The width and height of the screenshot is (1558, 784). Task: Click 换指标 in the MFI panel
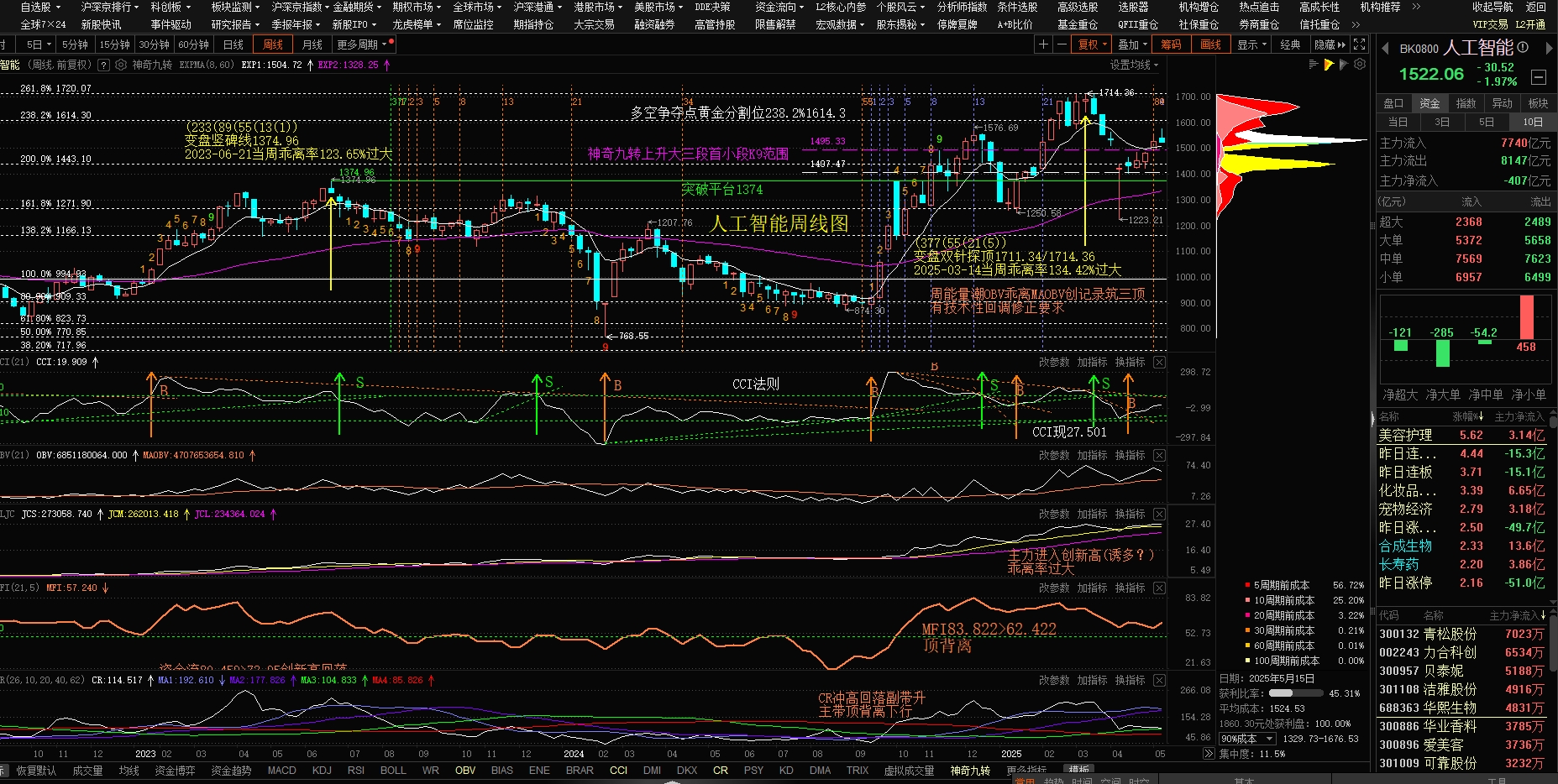click(1130, 588)
